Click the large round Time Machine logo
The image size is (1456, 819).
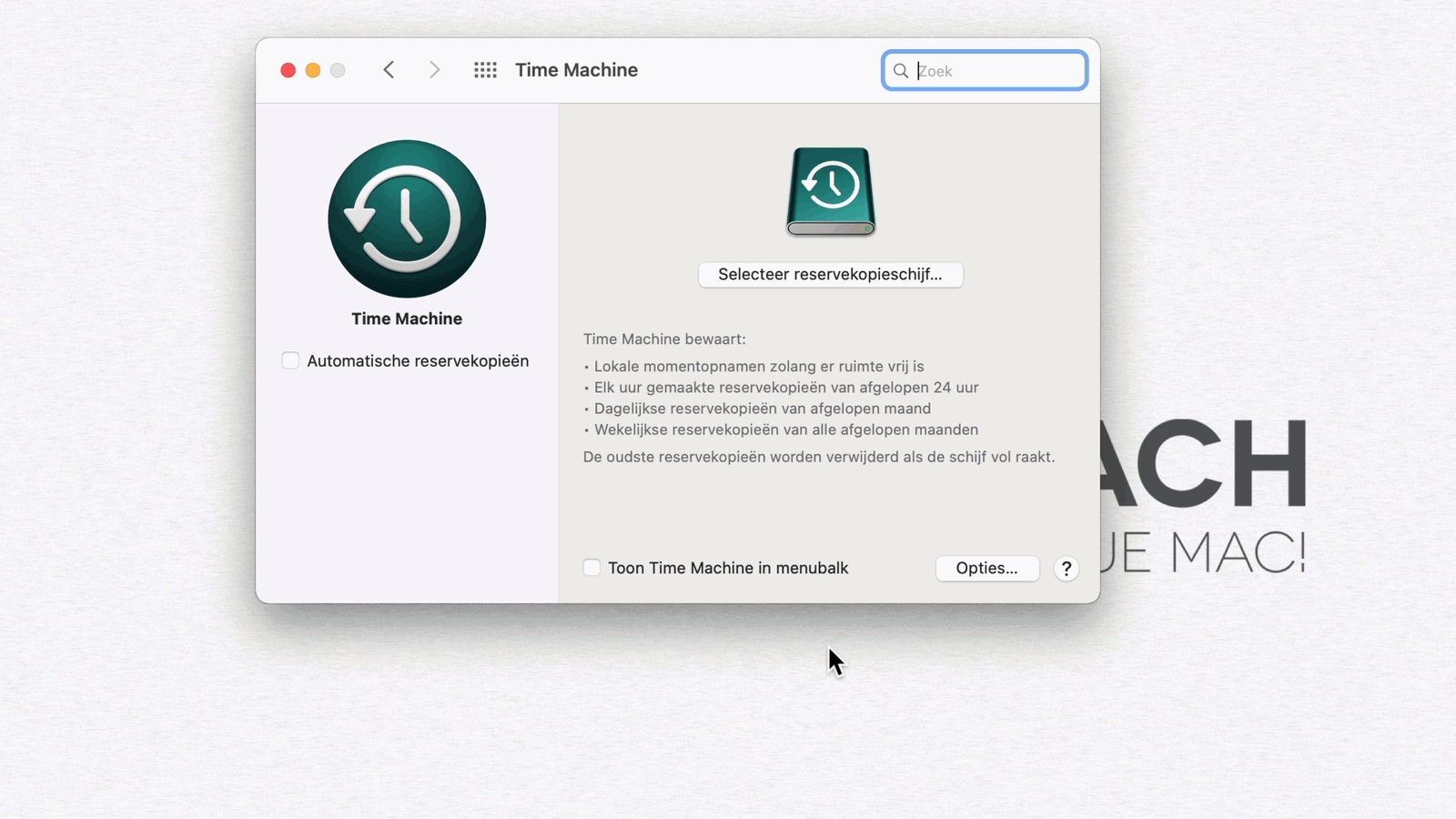[x=407, y=218]
